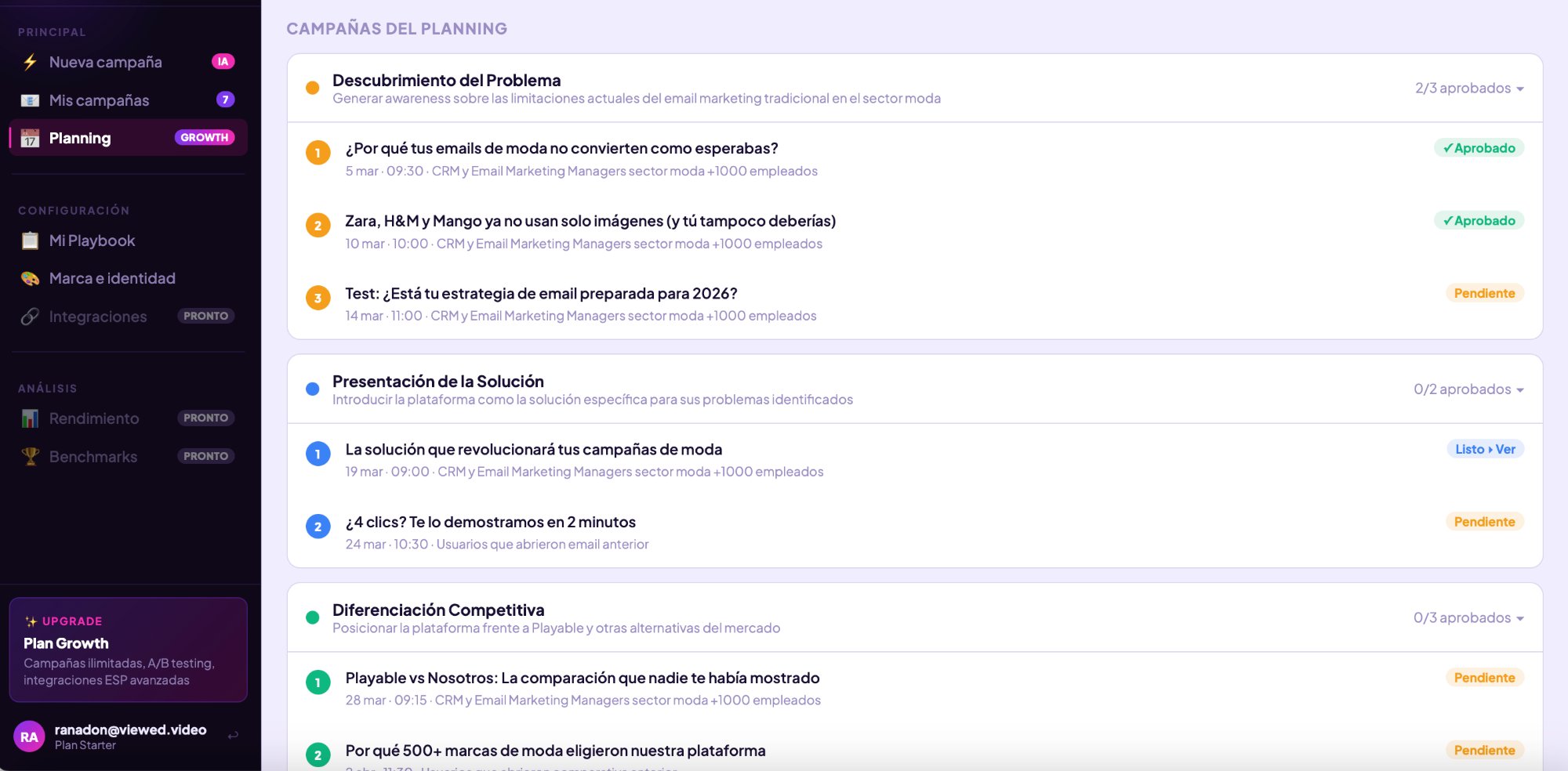The height and width of the screenshot is (771, 1568).
Task: Expand the 0/2 aprobados dropdown
Action: [x=1520, y=390]
